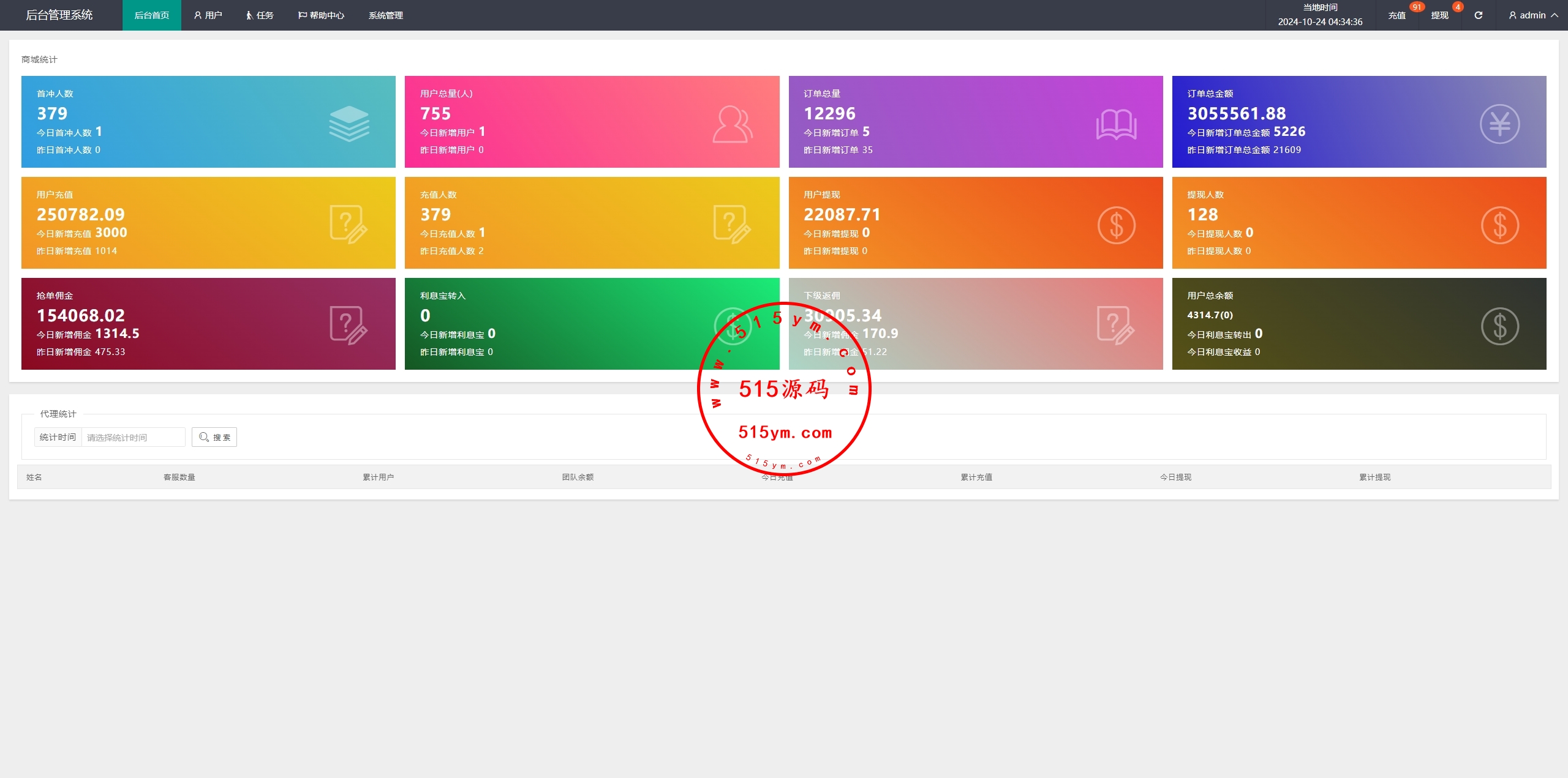Screen dimensions: 1568x778
Task: Click the yen icon in 订单总金额 card
Action: point(1499,124)
